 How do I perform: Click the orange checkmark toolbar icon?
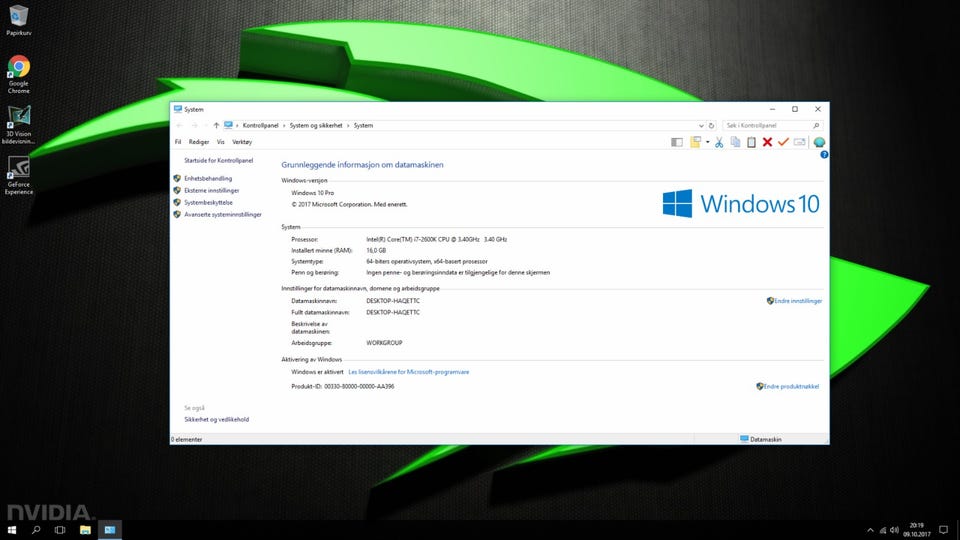point(783,142)
